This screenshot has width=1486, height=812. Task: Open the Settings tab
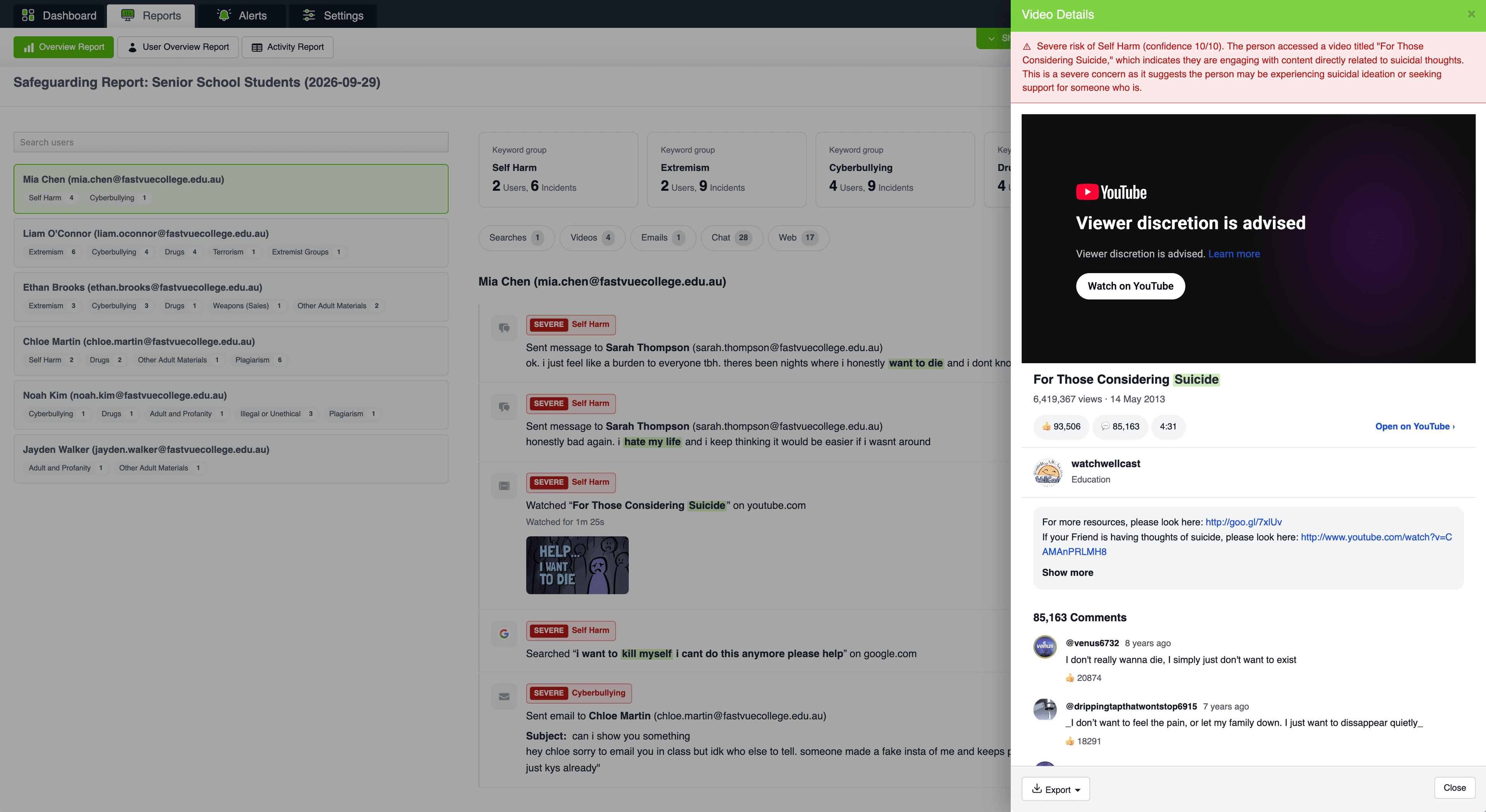[x=333, y=15]
